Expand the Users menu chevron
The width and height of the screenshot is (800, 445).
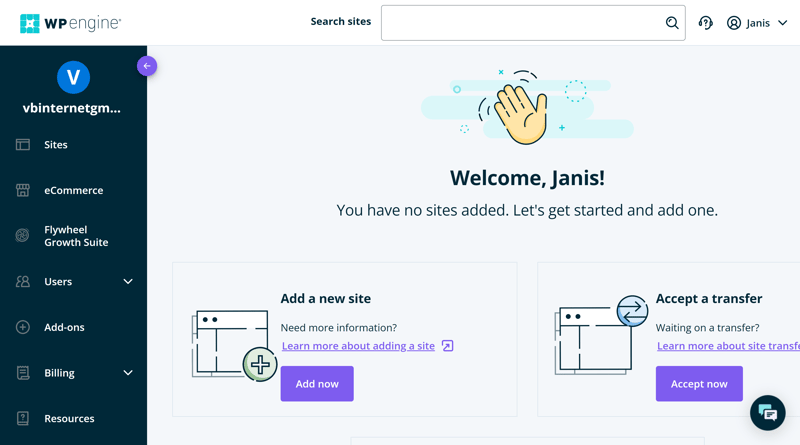(x=128, y=282)
